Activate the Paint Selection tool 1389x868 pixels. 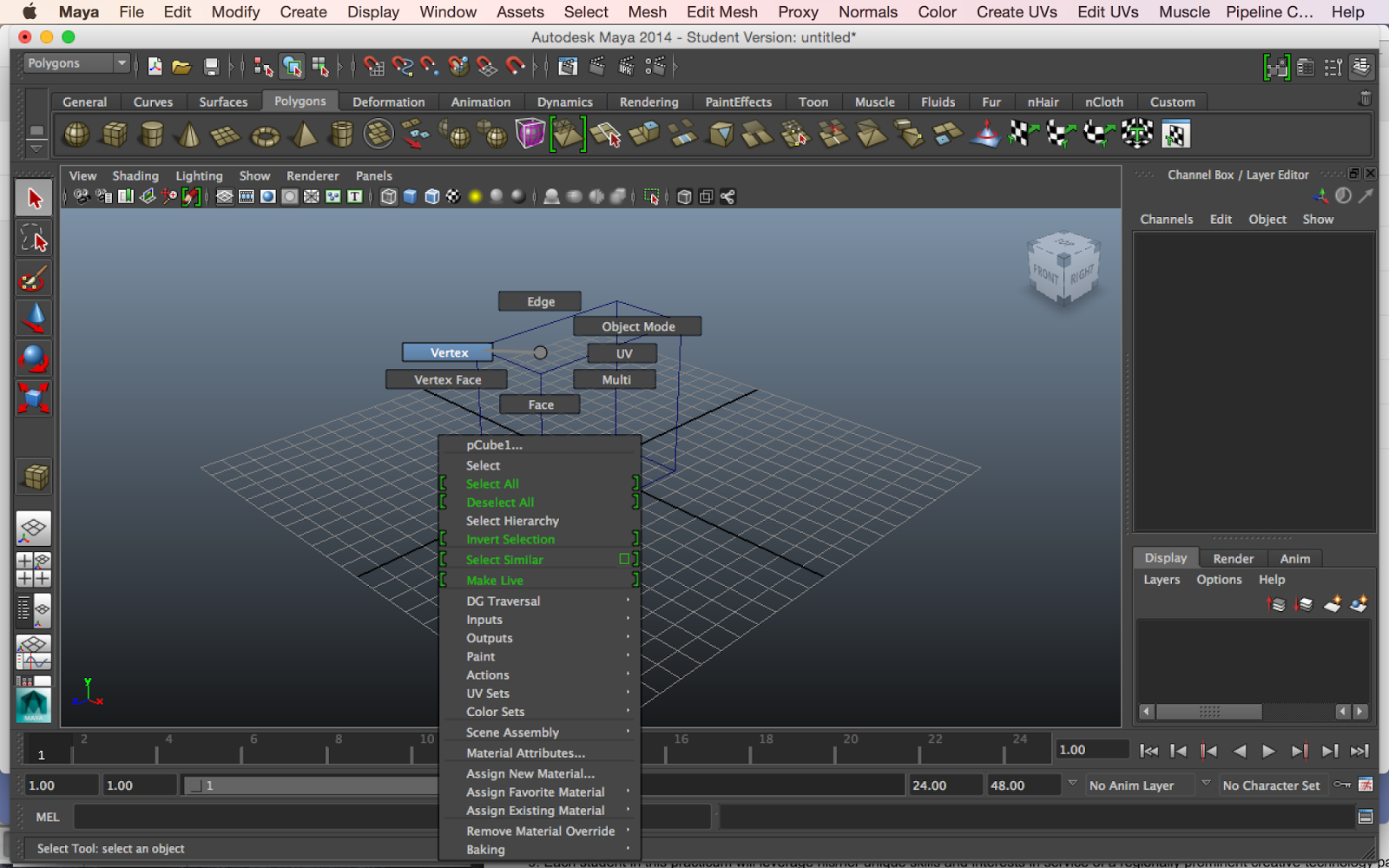pyautogui.click(x=34, y=278)
